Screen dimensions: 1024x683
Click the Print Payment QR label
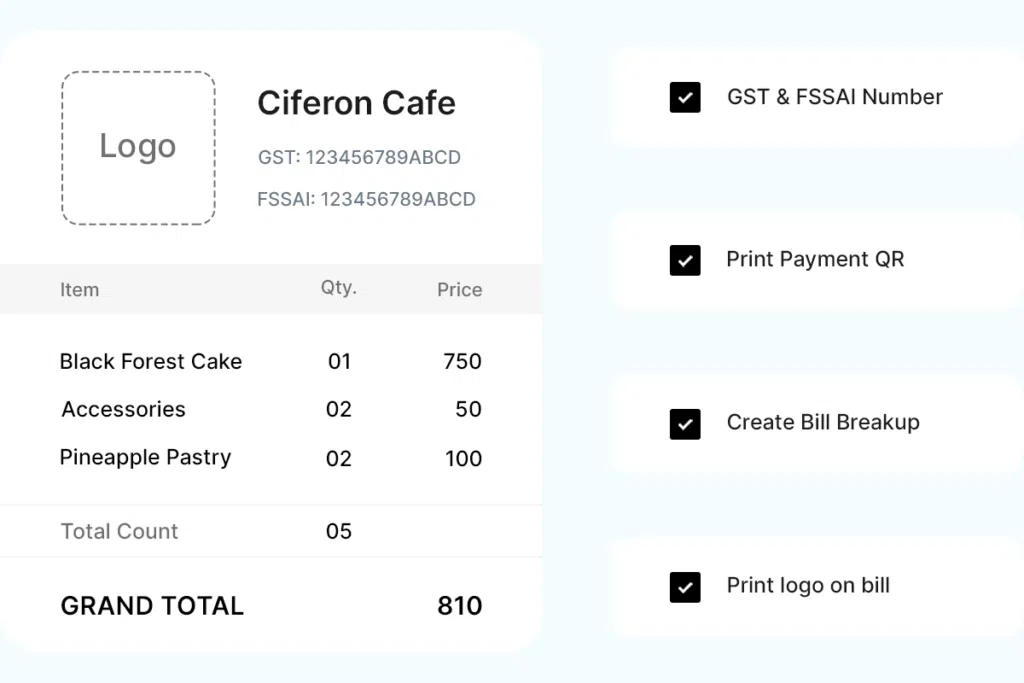tap(815, 260)
